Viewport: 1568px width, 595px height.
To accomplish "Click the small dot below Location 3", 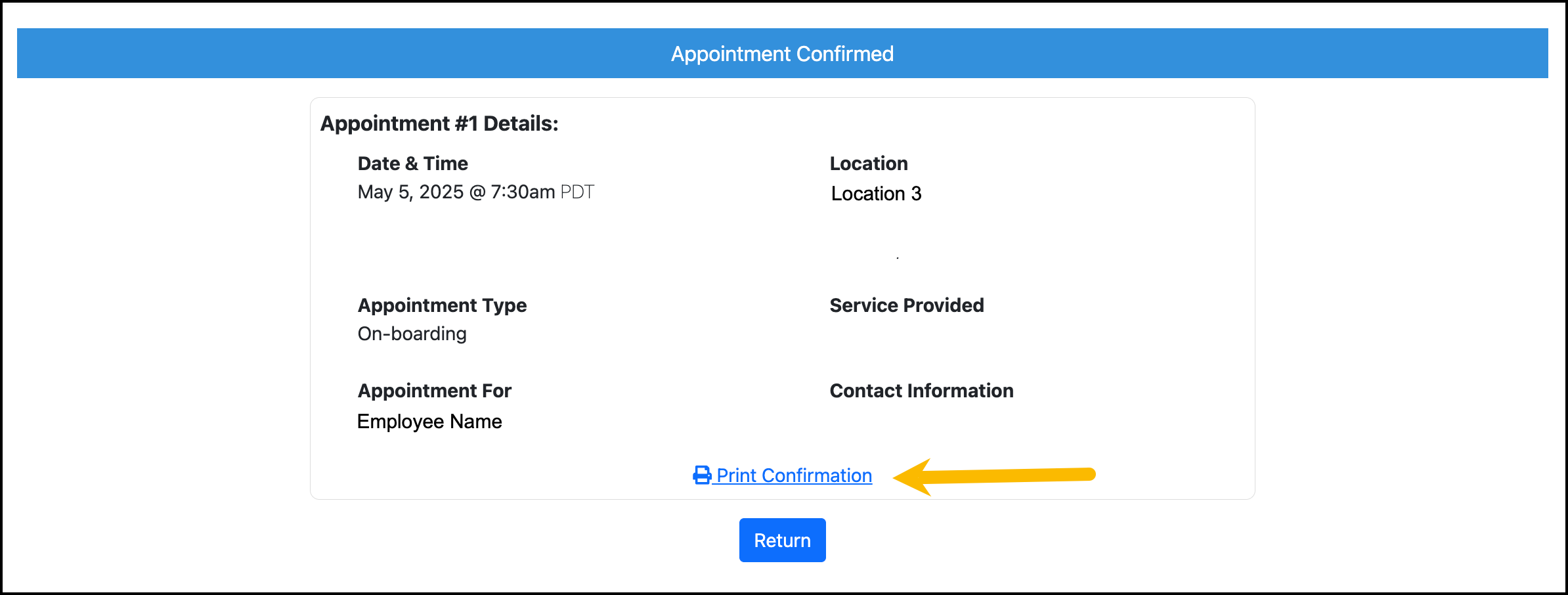I will (x=898, y=257).
